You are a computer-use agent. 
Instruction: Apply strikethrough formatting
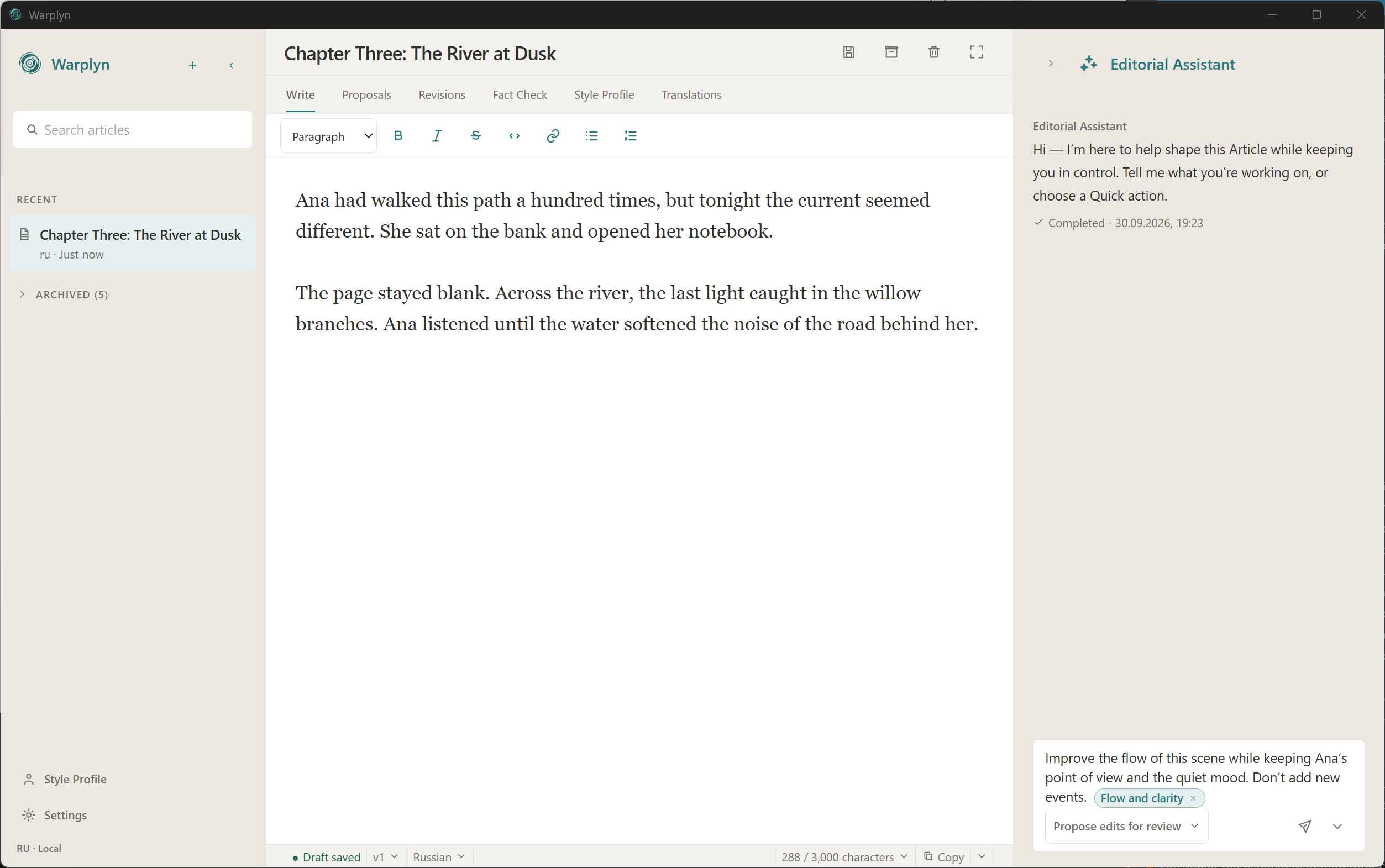pyautogui.click(x=475, y=135)
